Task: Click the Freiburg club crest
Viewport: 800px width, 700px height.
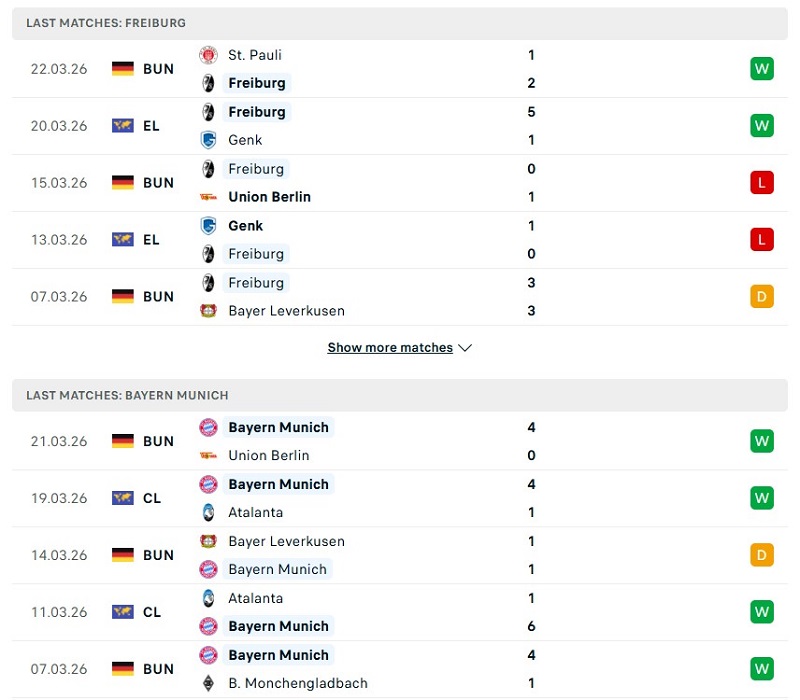Action: click(208, 83)
